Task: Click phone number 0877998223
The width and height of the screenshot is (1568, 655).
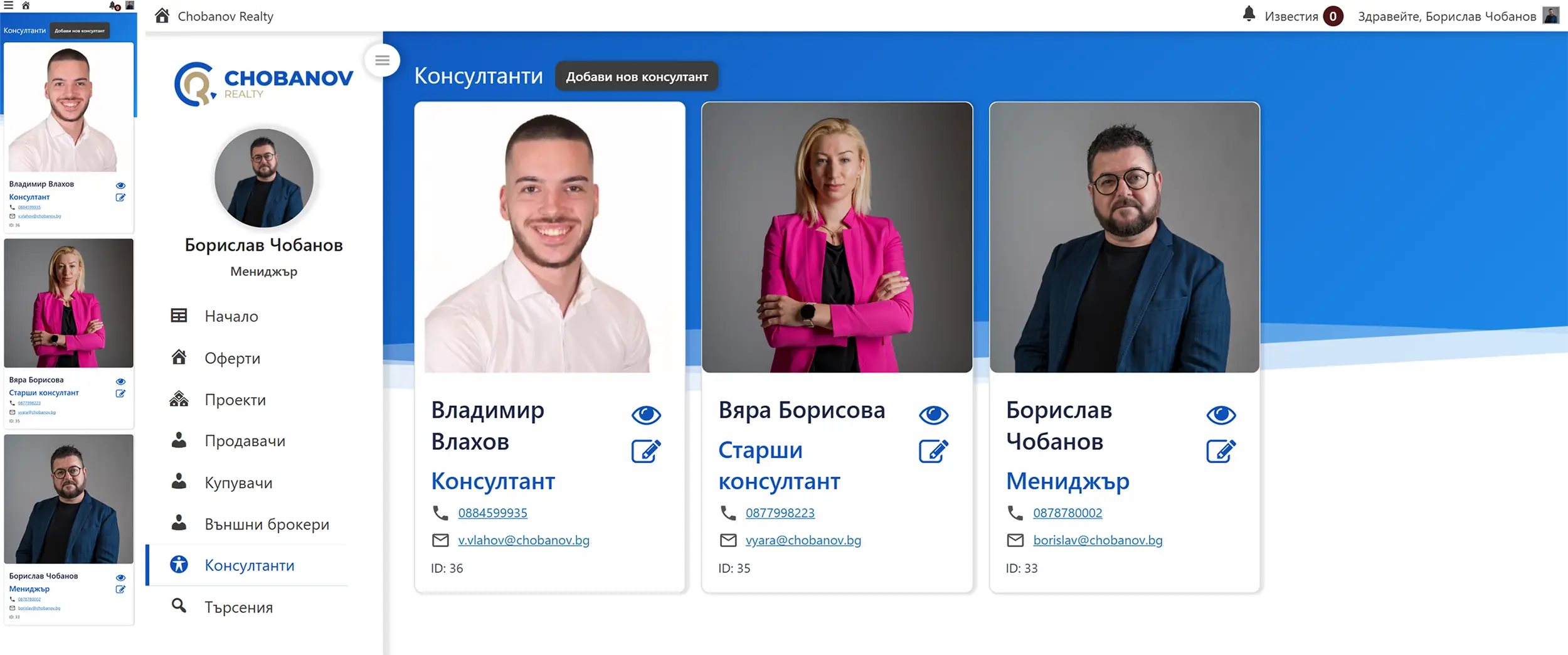Action: [780, 513]
